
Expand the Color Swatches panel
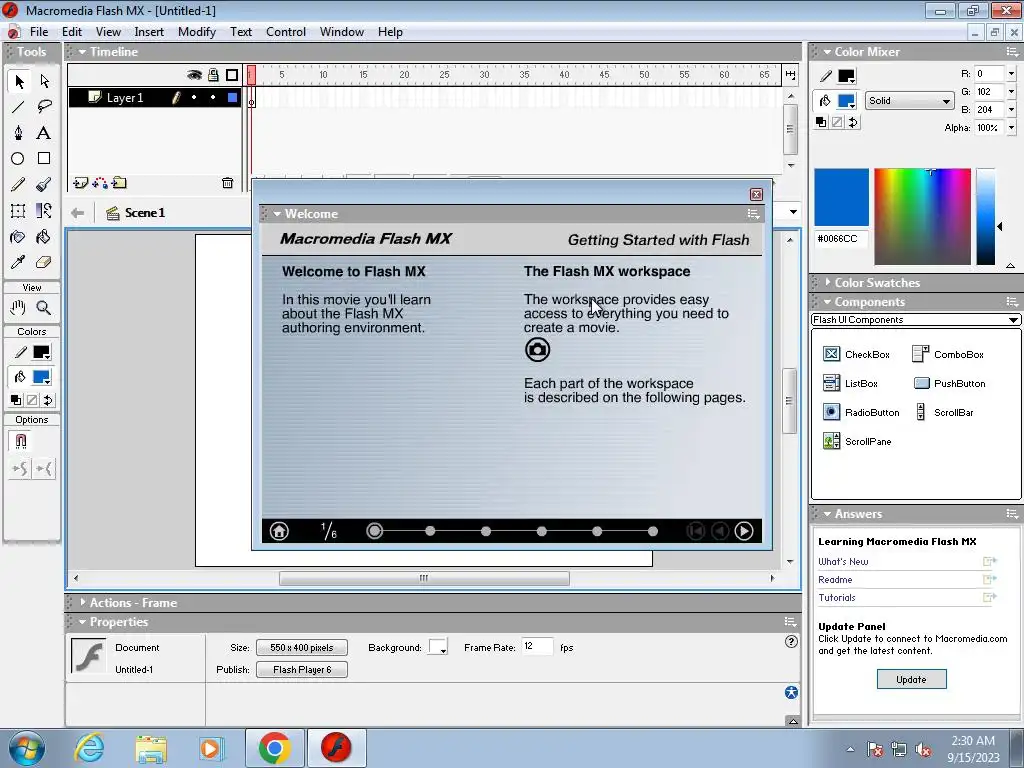(827, 282)
